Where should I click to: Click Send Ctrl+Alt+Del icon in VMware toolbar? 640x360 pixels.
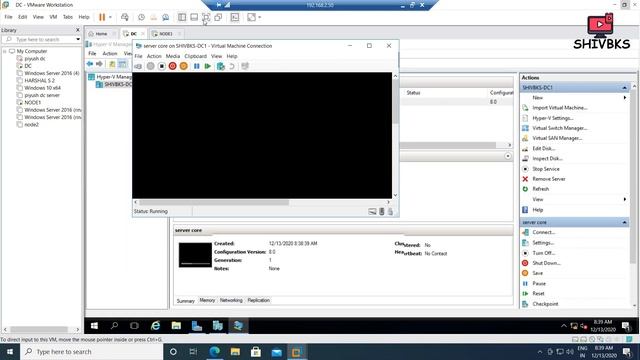(125, 17)
